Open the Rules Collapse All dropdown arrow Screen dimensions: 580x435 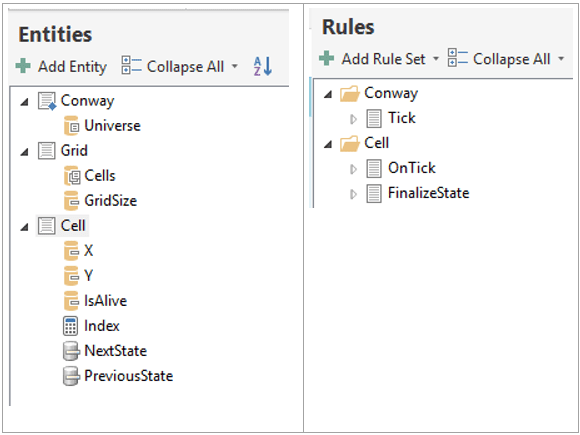coord(561,58)
